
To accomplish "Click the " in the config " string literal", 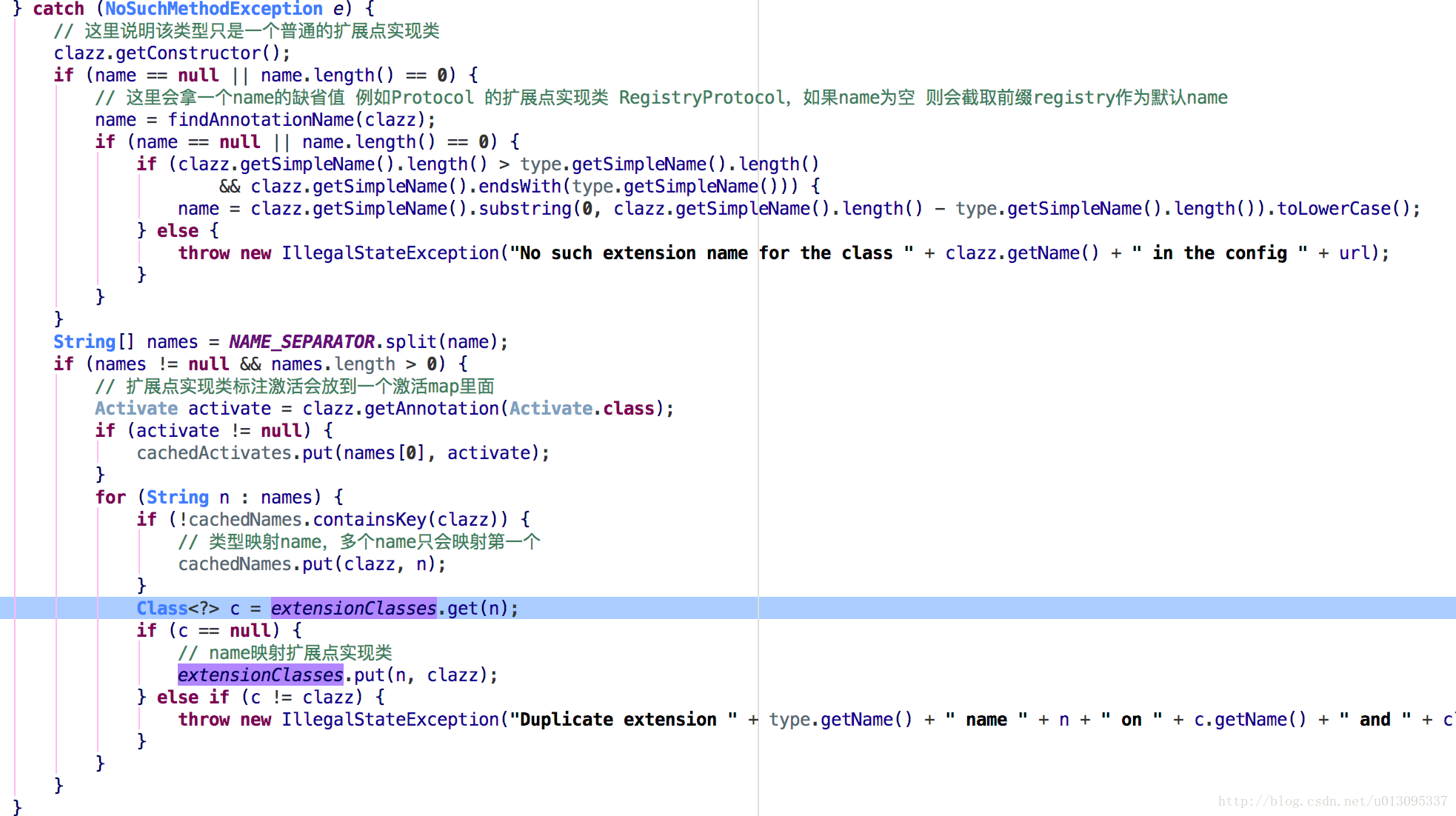I will click(1220, 253).
